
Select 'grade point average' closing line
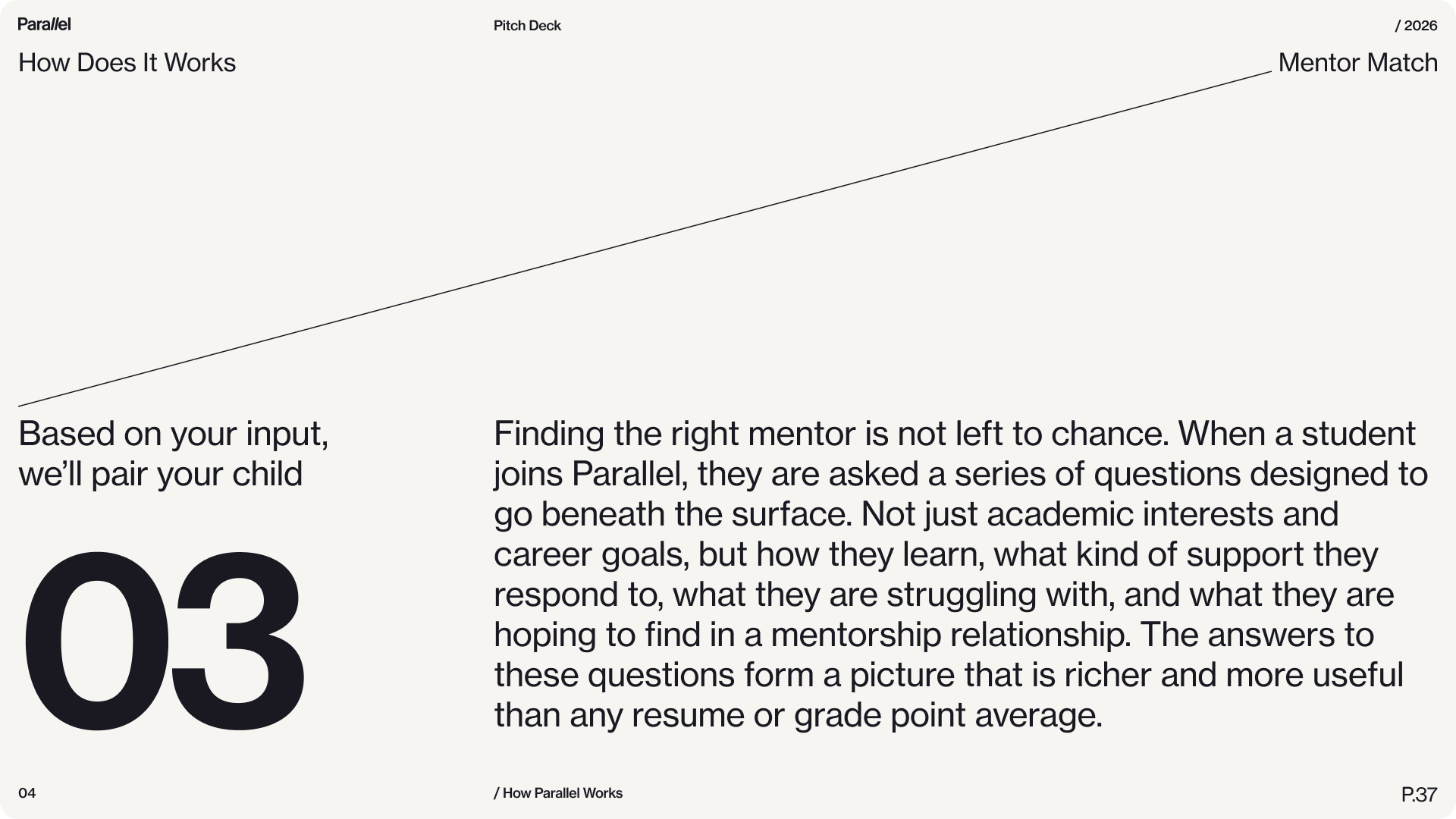798,716
